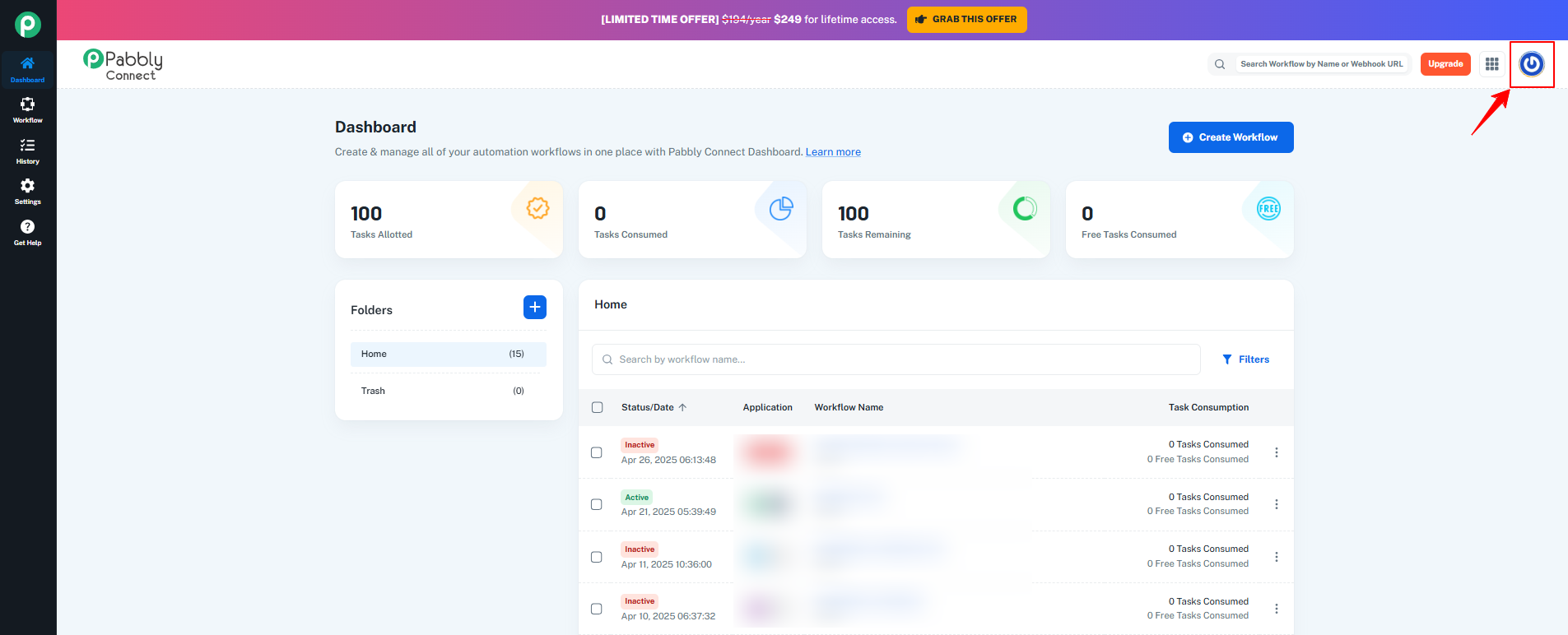Open the Workflow sidebar item
This screenshot has width=1568, height=635.
[x=28, y=110]
